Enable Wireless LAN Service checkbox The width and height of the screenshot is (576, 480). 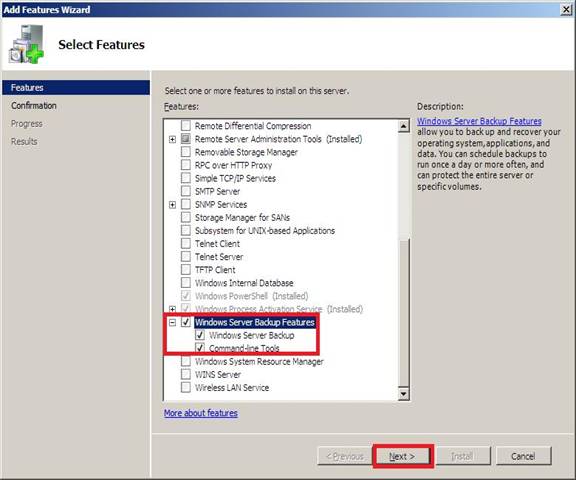pos(186,387)
